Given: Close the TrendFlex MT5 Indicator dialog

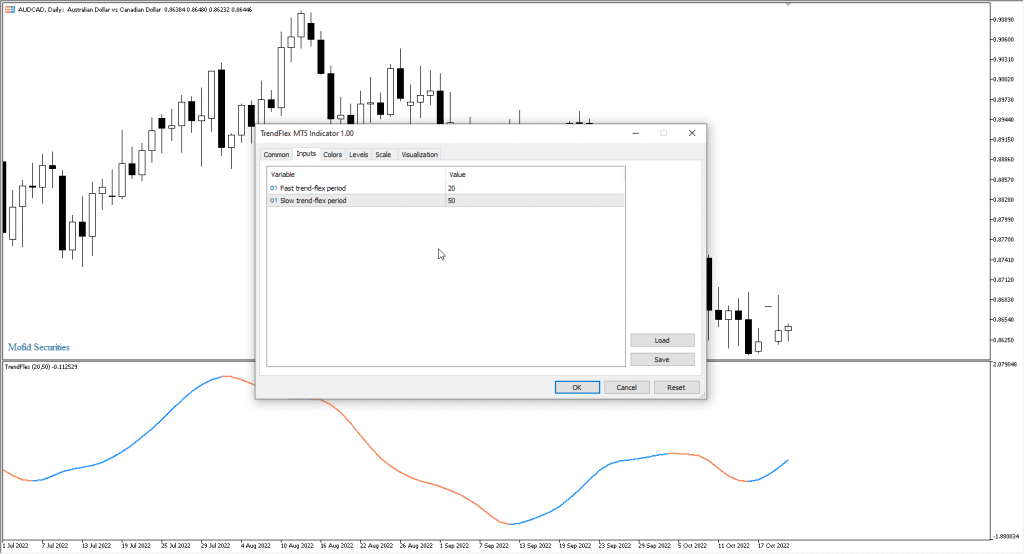Looking at the screenshot, I should tap(691, 133).
